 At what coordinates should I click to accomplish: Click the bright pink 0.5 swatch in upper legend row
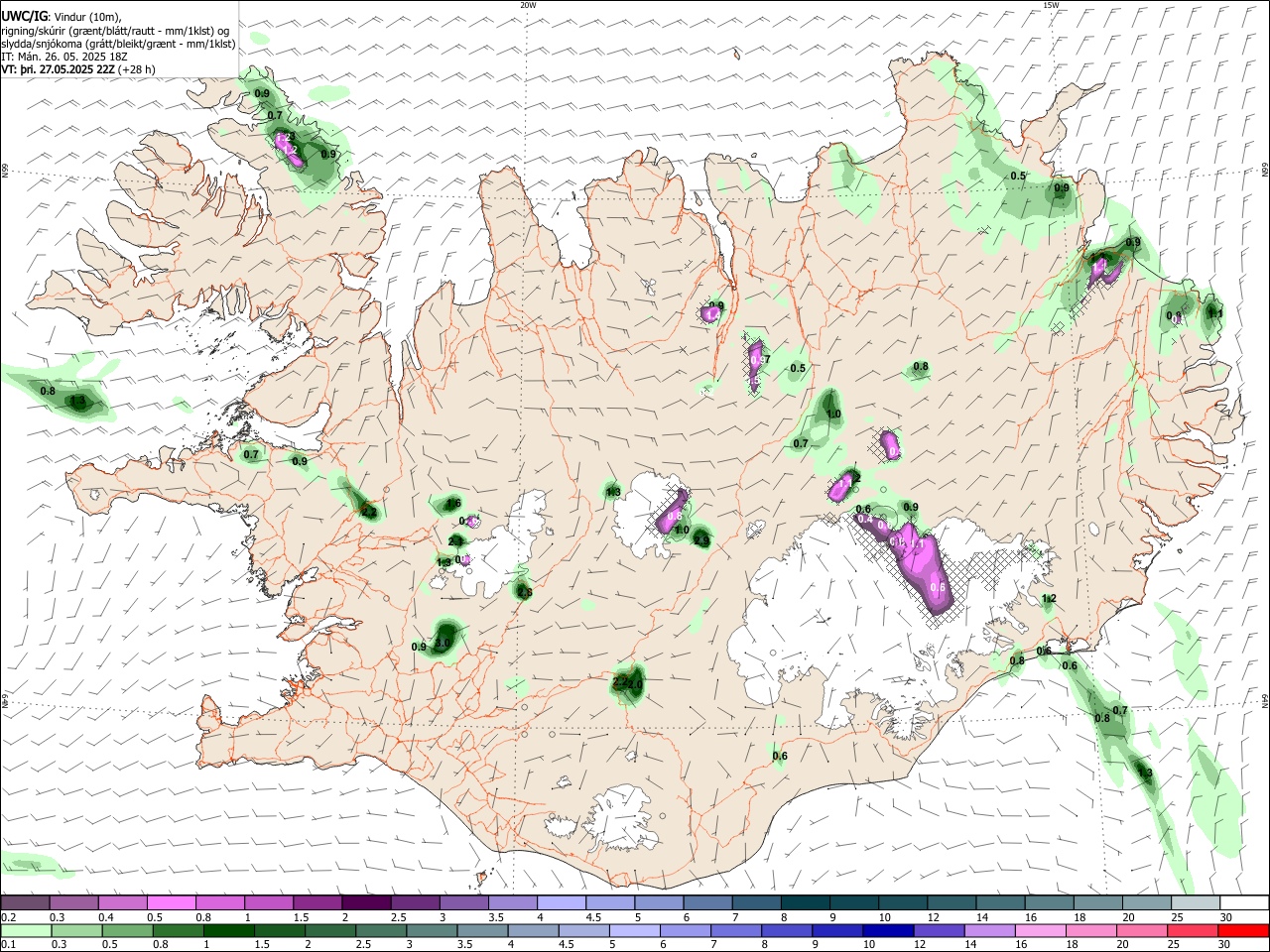171,903
